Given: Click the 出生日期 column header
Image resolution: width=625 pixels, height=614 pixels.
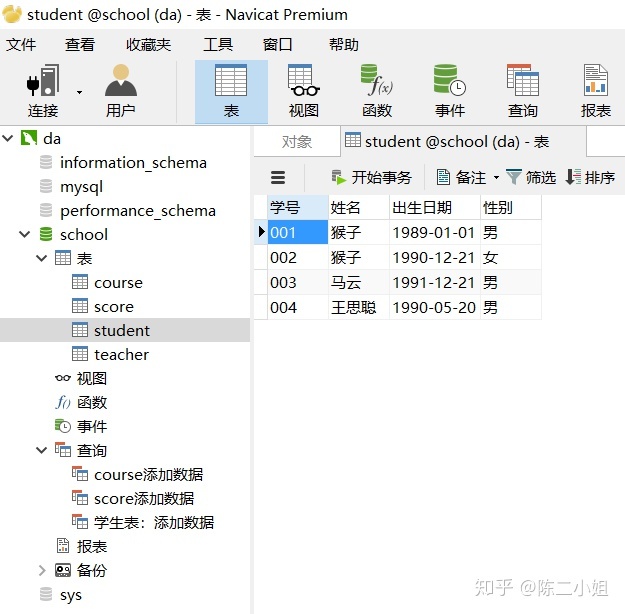Looking at the screenshot, I should 435,207.
